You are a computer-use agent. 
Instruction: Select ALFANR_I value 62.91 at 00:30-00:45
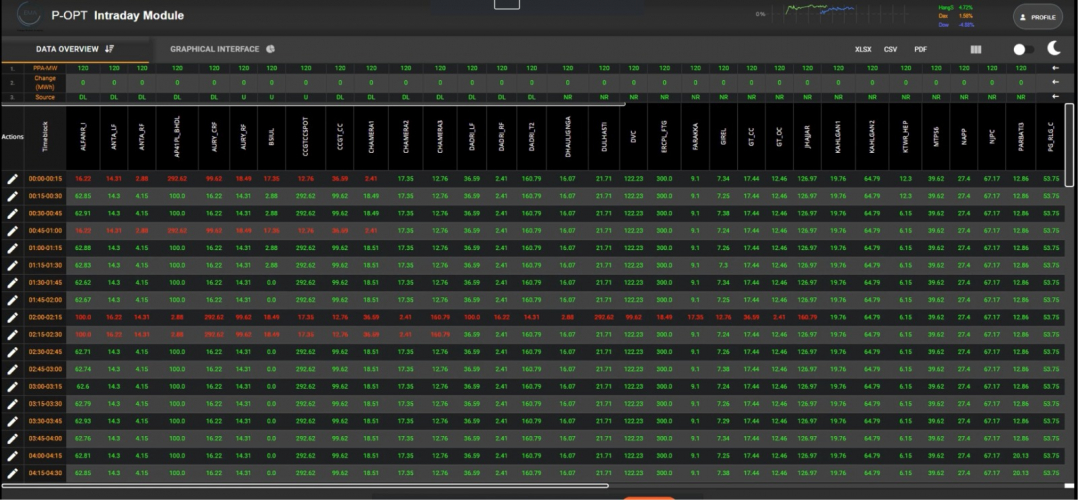(83, 213)
